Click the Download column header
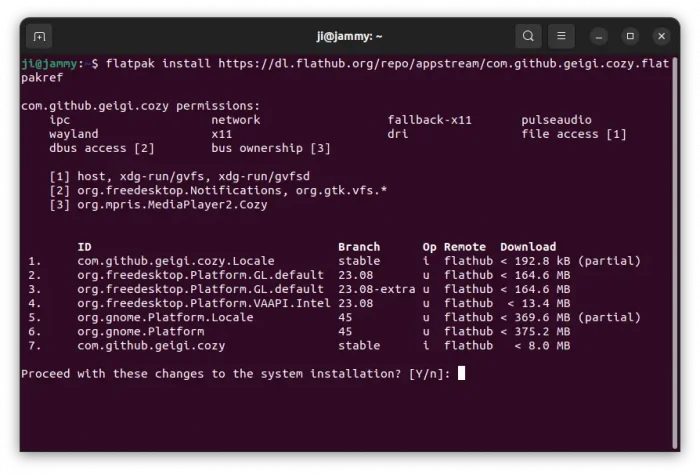The width and height of the screenshot is (700, 474). pyautogui.click(x=528, y=247)
